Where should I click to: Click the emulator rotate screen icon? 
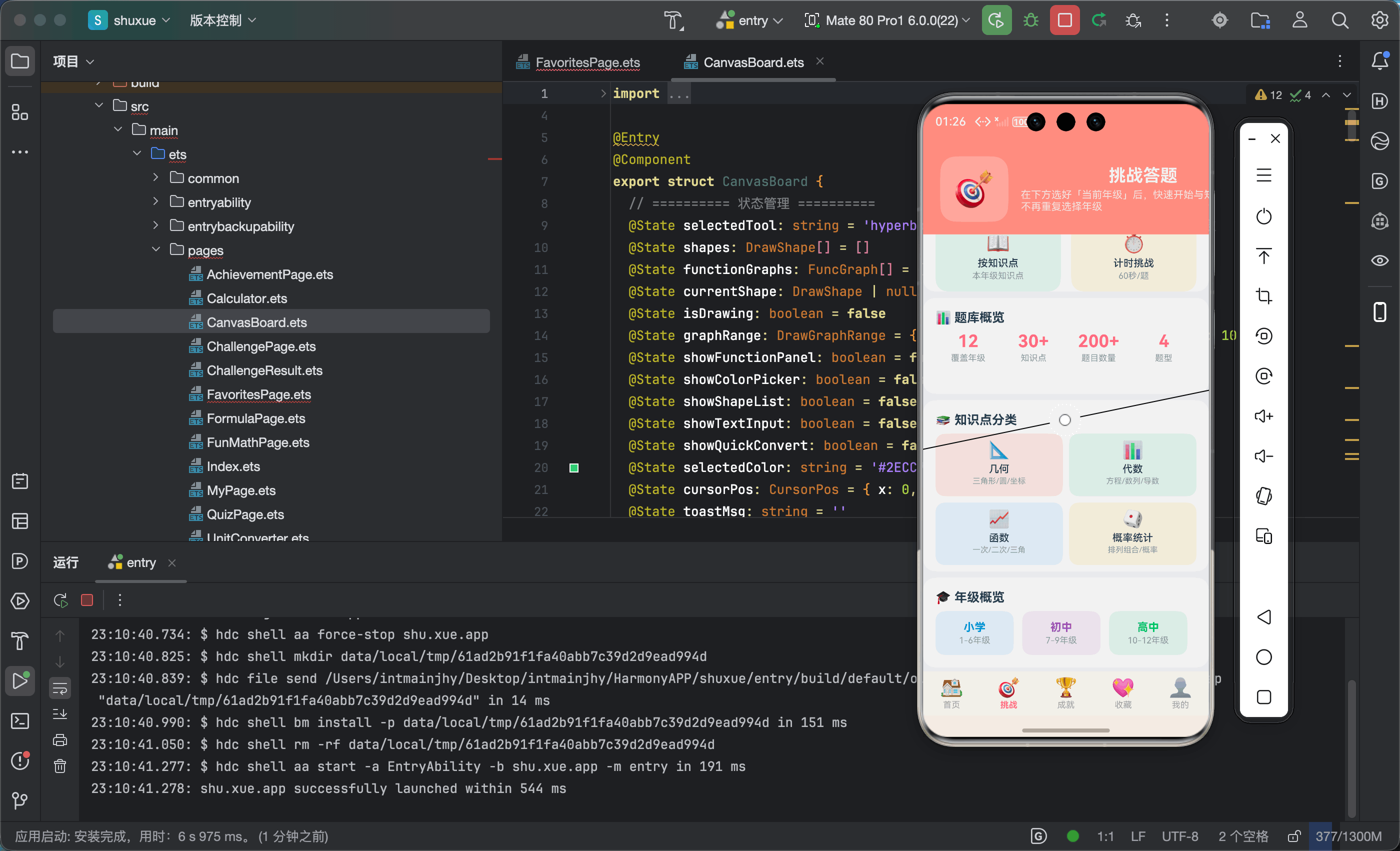click(1263, 496)
